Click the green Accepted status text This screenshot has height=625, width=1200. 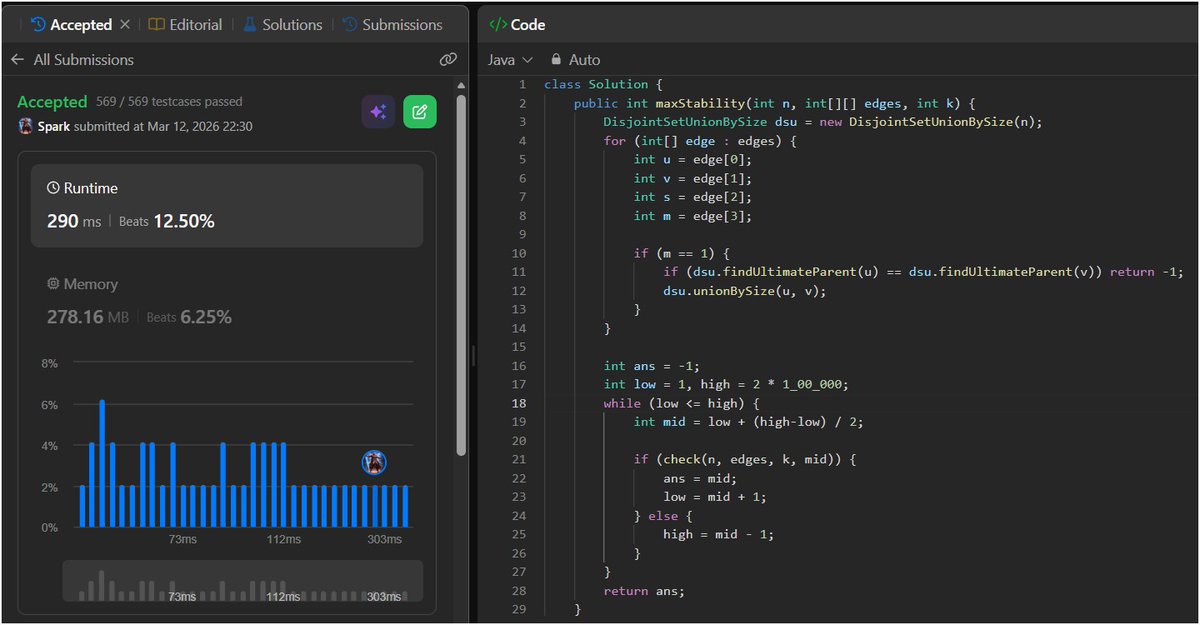pyautogui.click(x=53, y=102)
